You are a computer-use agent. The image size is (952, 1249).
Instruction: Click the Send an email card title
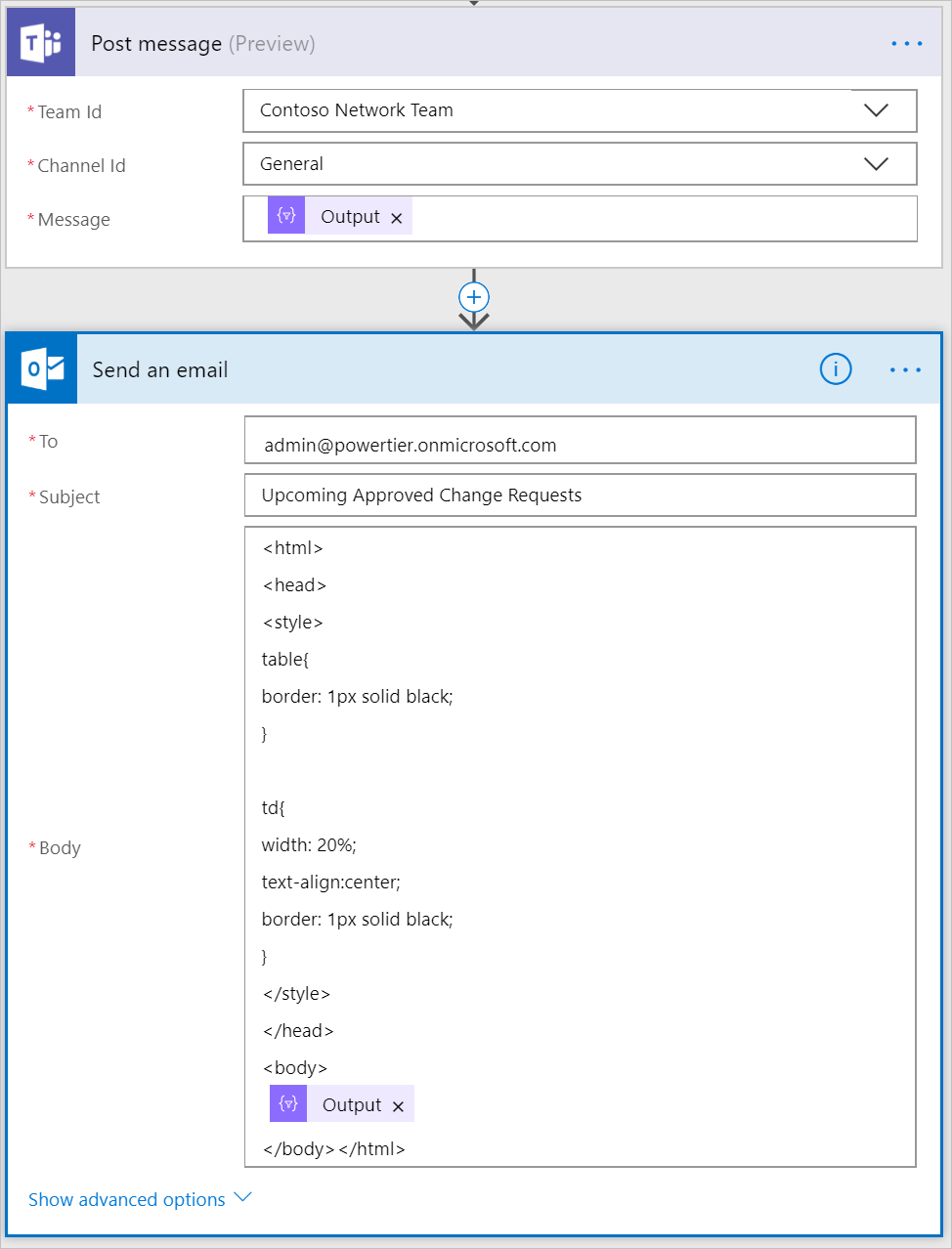point(160,370)
